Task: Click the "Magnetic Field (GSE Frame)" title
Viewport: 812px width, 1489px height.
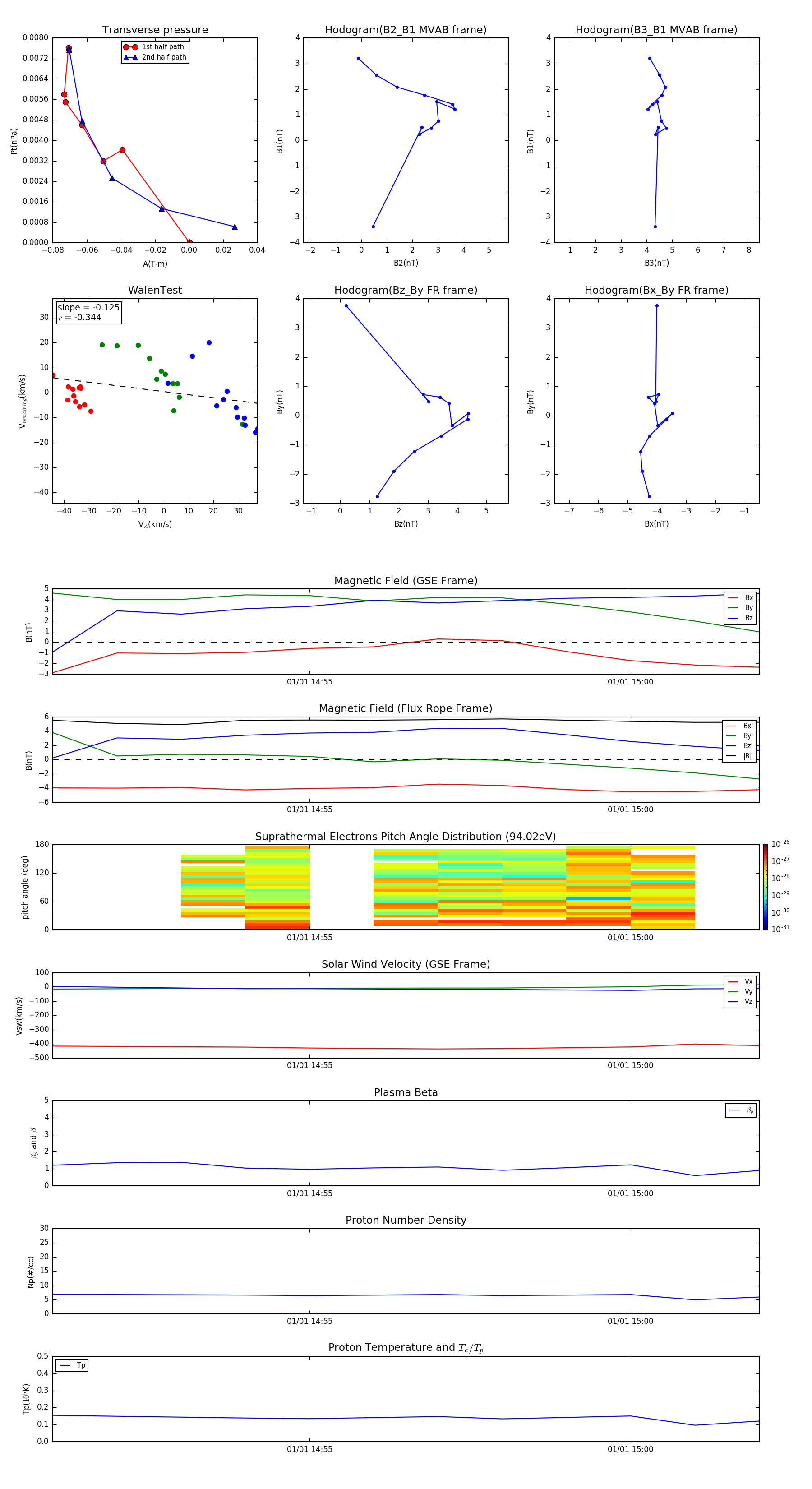Action: click(x=406, y=581)
